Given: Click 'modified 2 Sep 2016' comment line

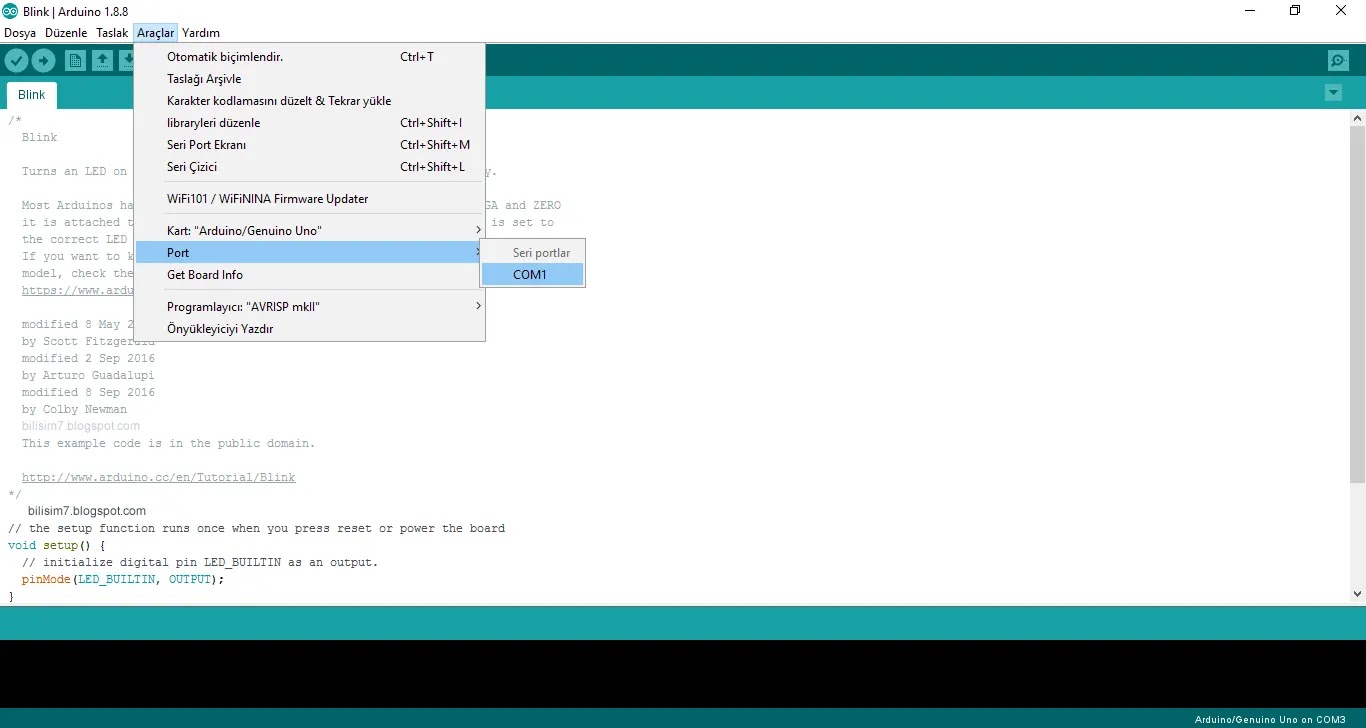Looking at the screenshot, I should [88, 359].
